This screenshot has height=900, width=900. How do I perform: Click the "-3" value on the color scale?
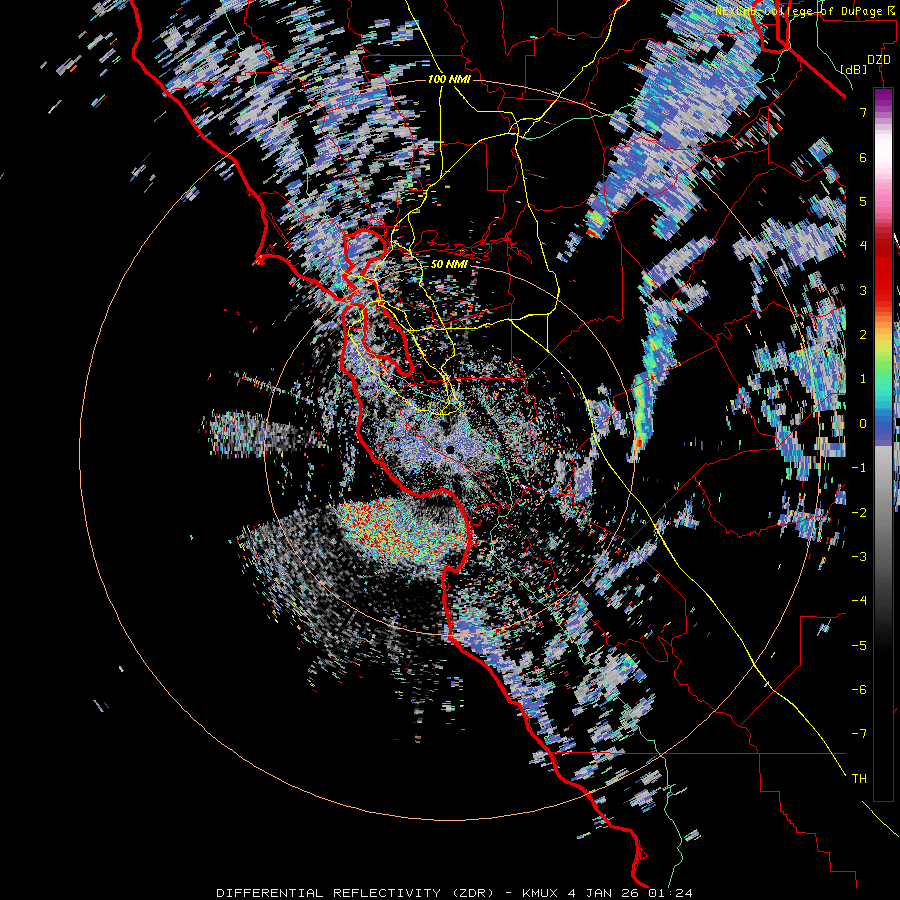[859, 556]
